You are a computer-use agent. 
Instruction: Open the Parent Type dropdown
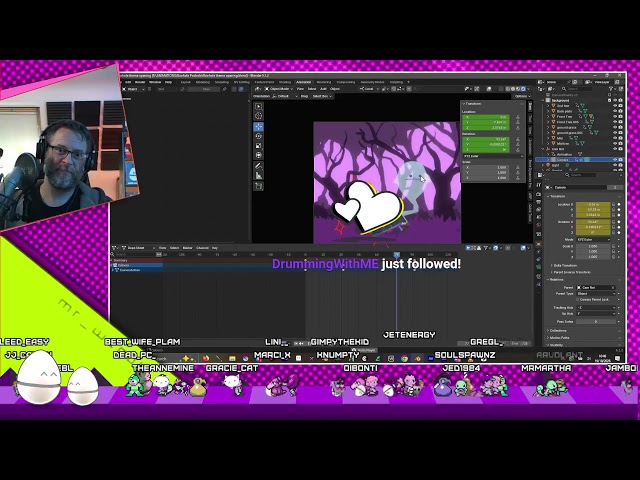tap(596, 293)
